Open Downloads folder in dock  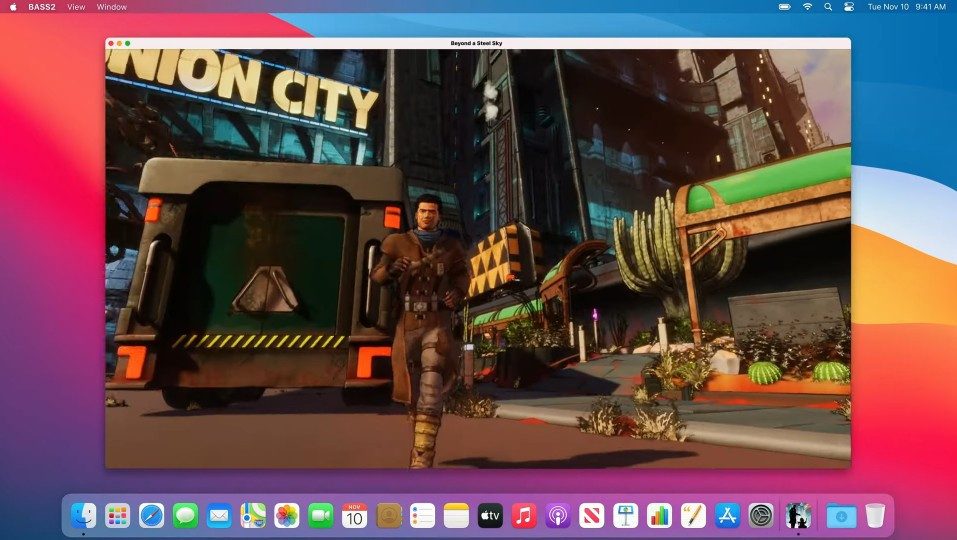click(x=841, y=516)
